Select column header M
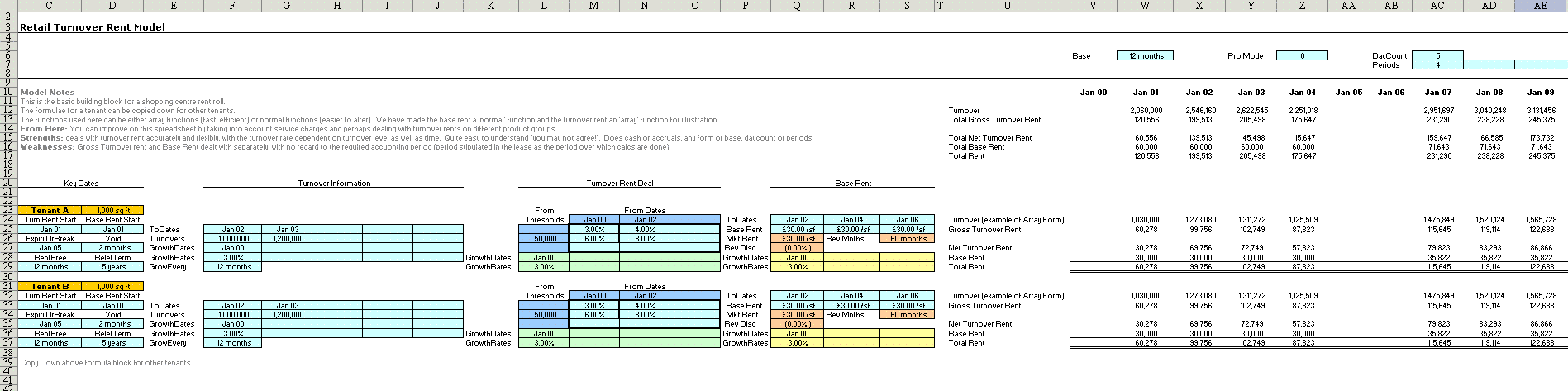The image size is (1568, 391). (x=594, y=6)
